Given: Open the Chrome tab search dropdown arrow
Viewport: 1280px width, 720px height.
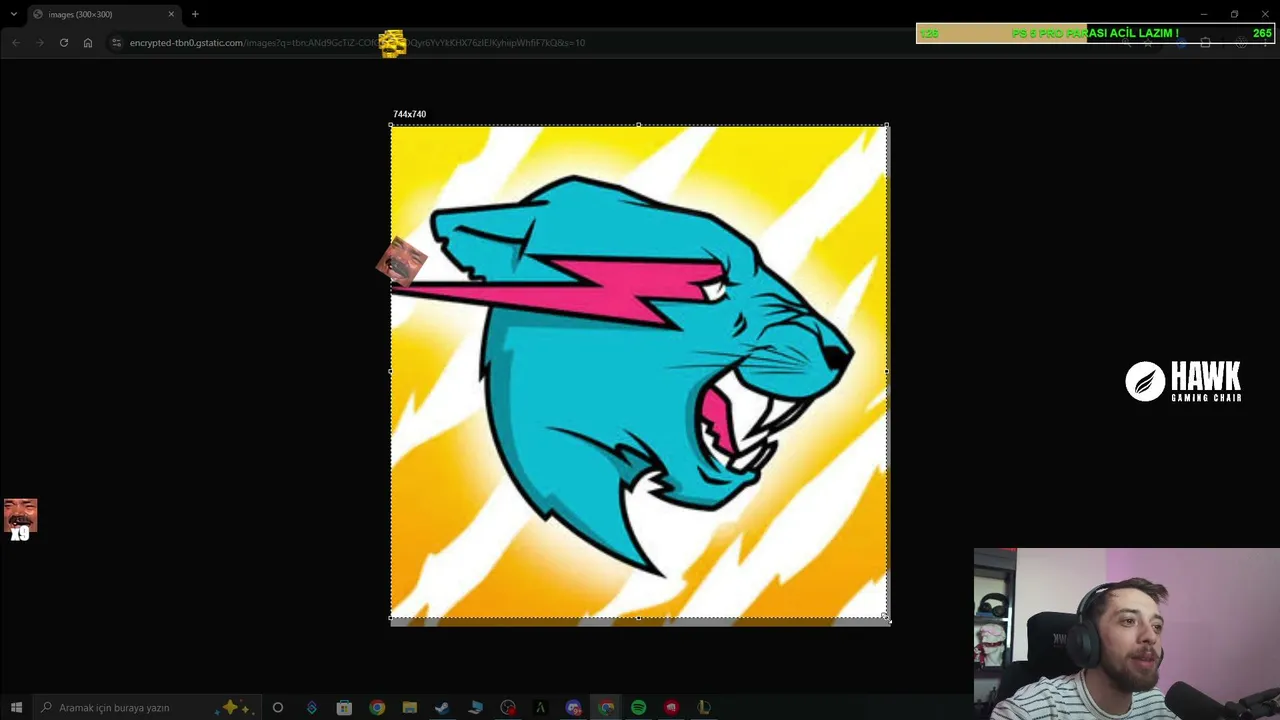Looking at the screenshot, I should click(13, 14).
